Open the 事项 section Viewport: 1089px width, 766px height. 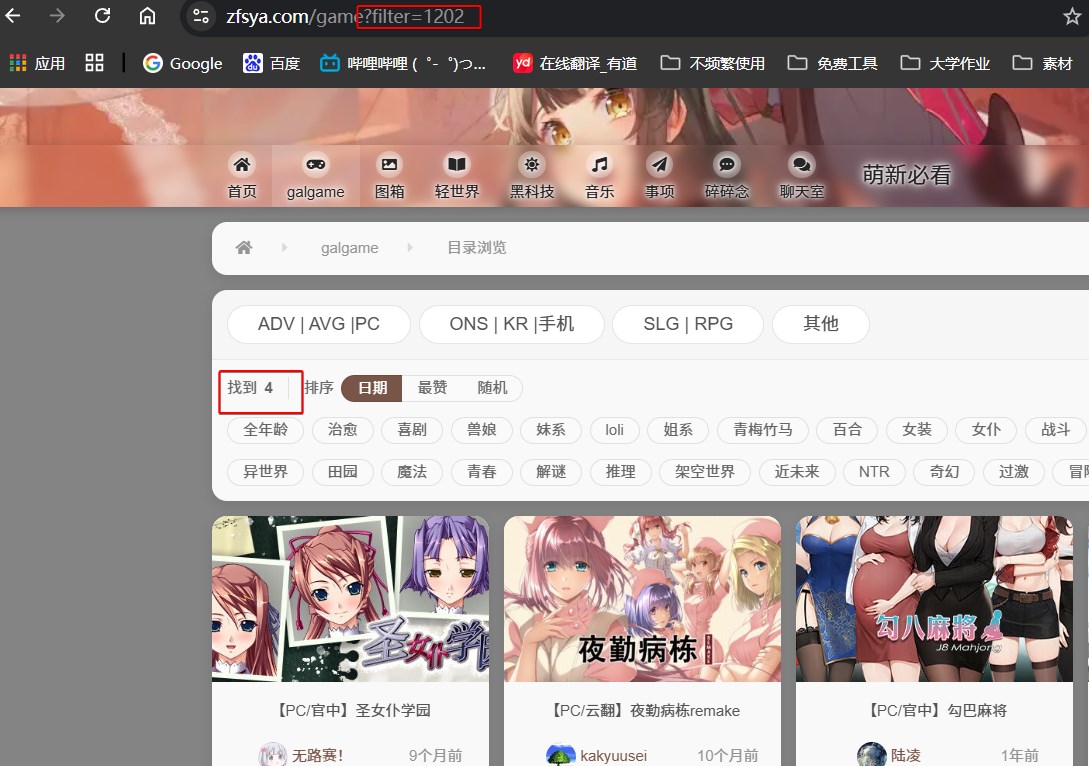tap(659, 176)
